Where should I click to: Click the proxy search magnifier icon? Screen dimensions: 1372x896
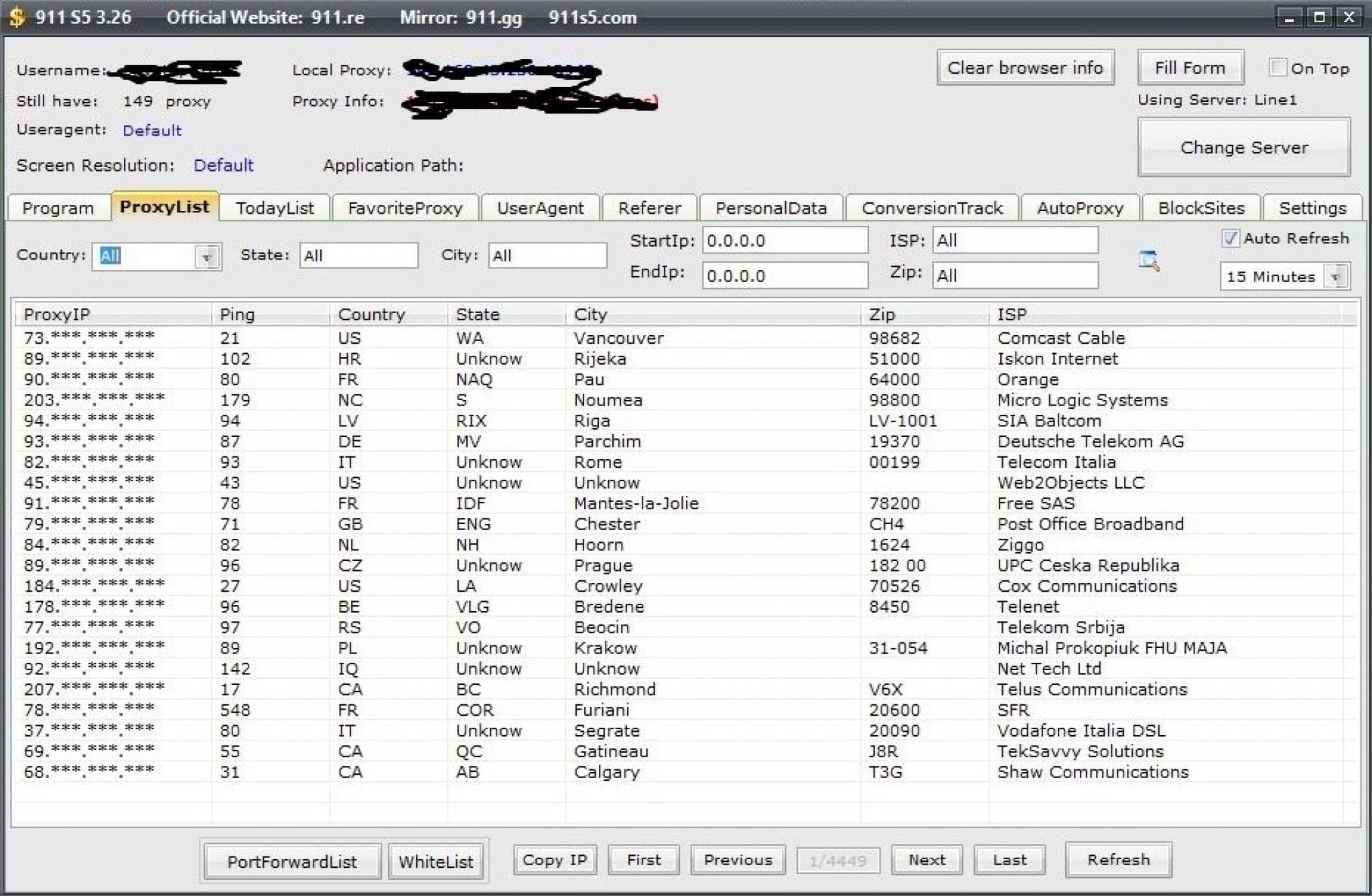tap(1150, 261)
